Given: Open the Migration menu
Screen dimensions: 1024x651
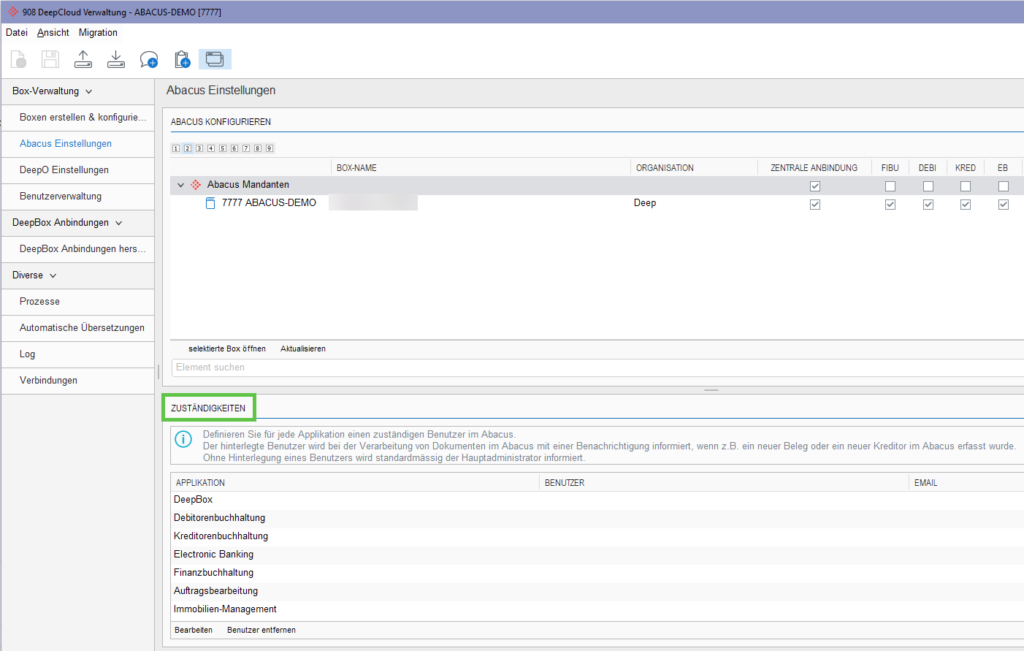Looking at the screenshot, I should [x=98, y=32].
